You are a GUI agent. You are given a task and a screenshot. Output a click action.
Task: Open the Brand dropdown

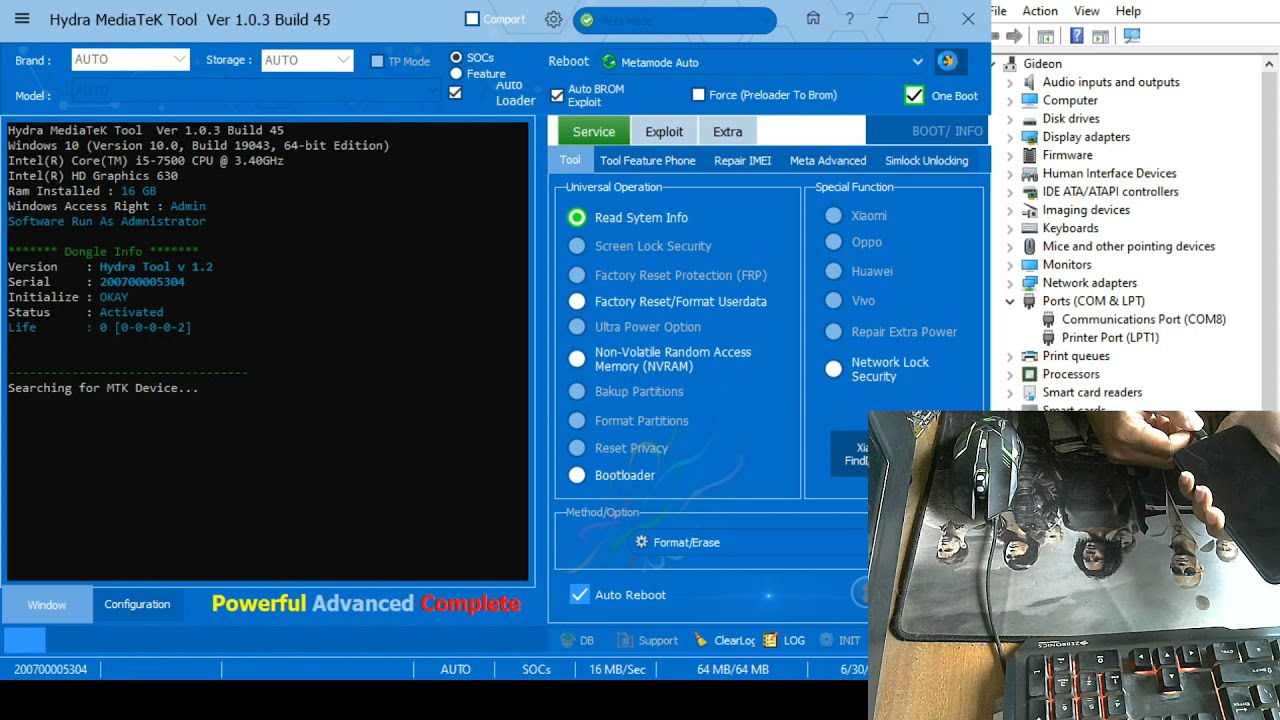tap(130, 60)
